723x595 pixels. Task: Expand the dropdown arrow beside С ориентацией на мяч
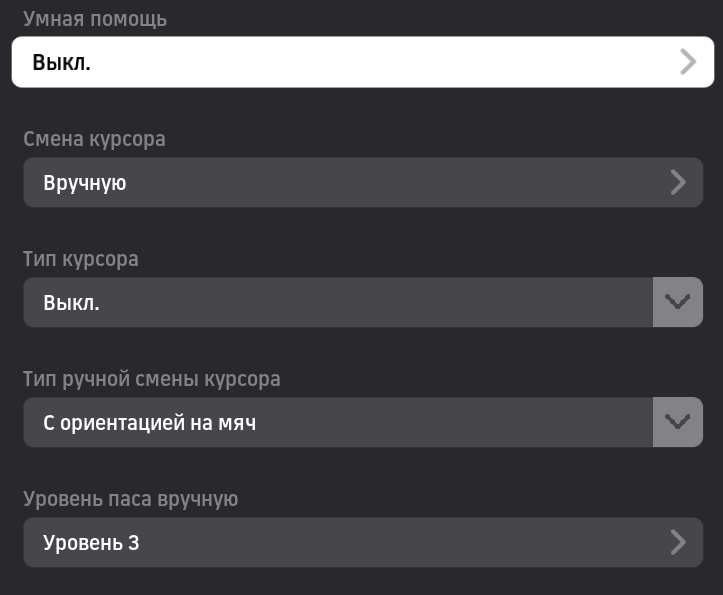click(678, 422)
